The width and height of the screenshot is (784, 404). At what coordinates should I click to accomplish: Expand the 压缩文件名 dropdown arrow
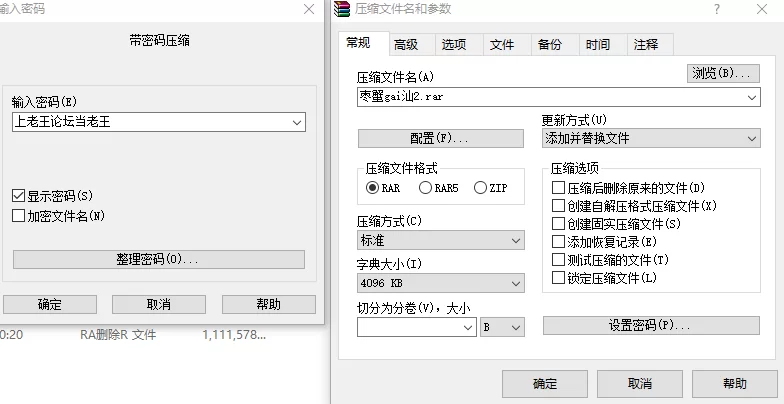click(752, 98)
